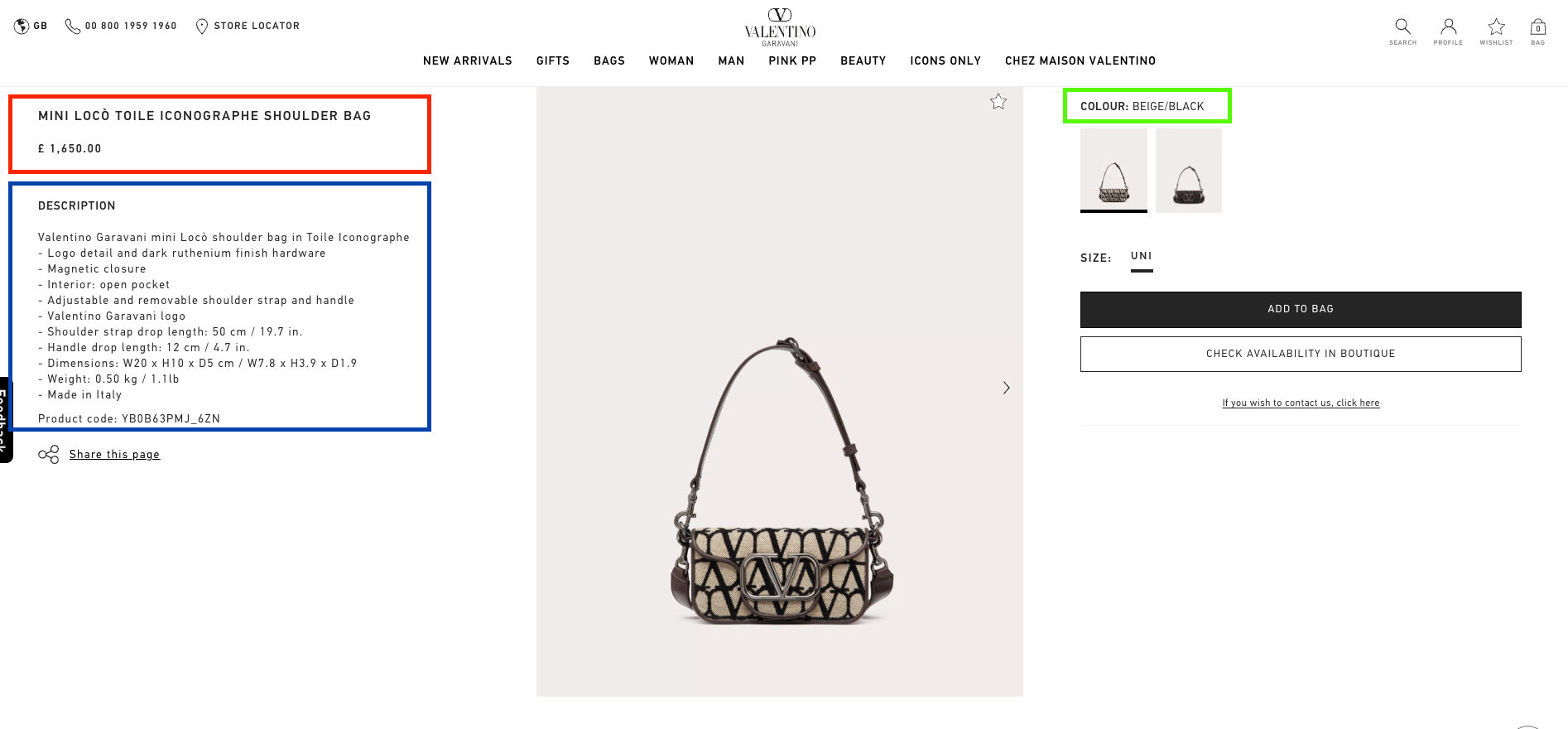Click the phone number 00 800 1959 1960
The image size is (1568, 729).
121,26
